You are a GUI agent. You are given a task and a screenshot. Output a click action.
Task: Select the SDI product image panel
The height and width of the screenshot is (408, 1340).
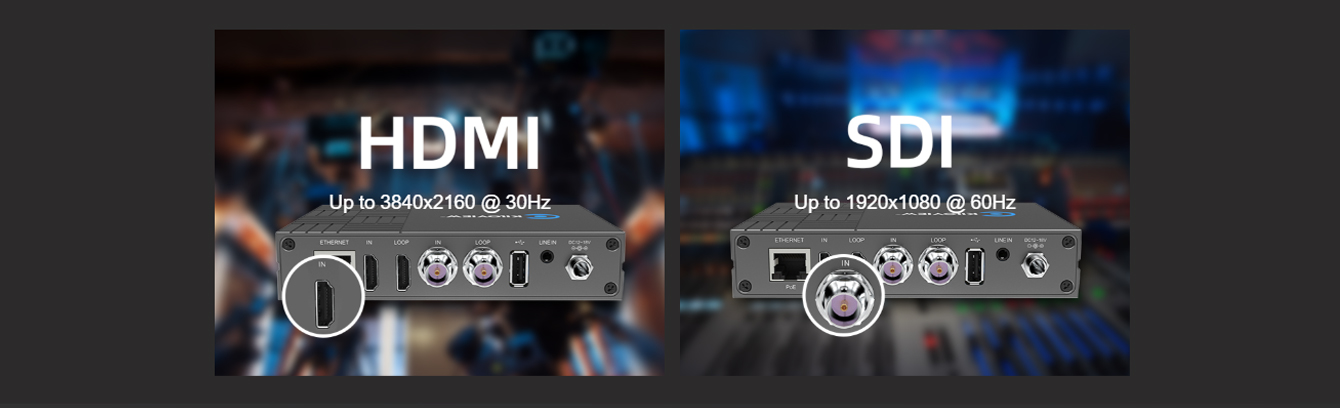tap(905, 203)
